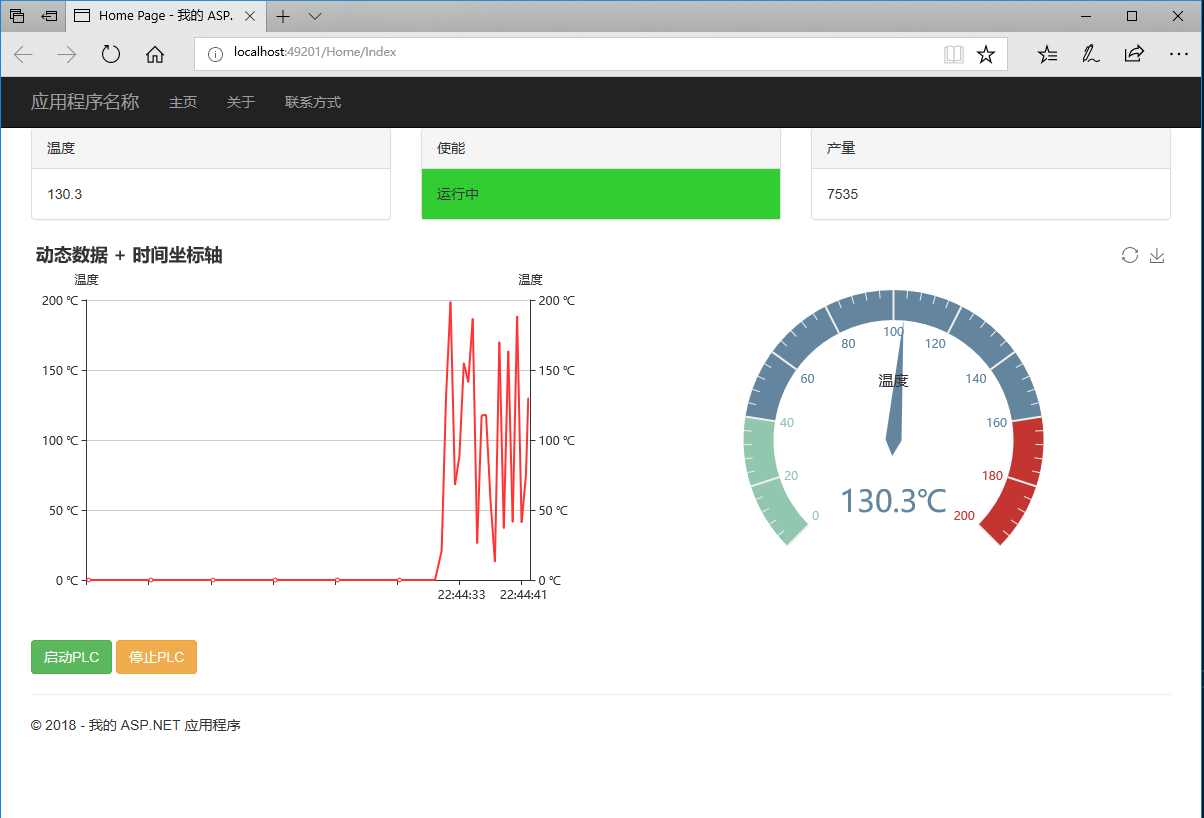Show the tabs you've set aside icon

point(17,16)
